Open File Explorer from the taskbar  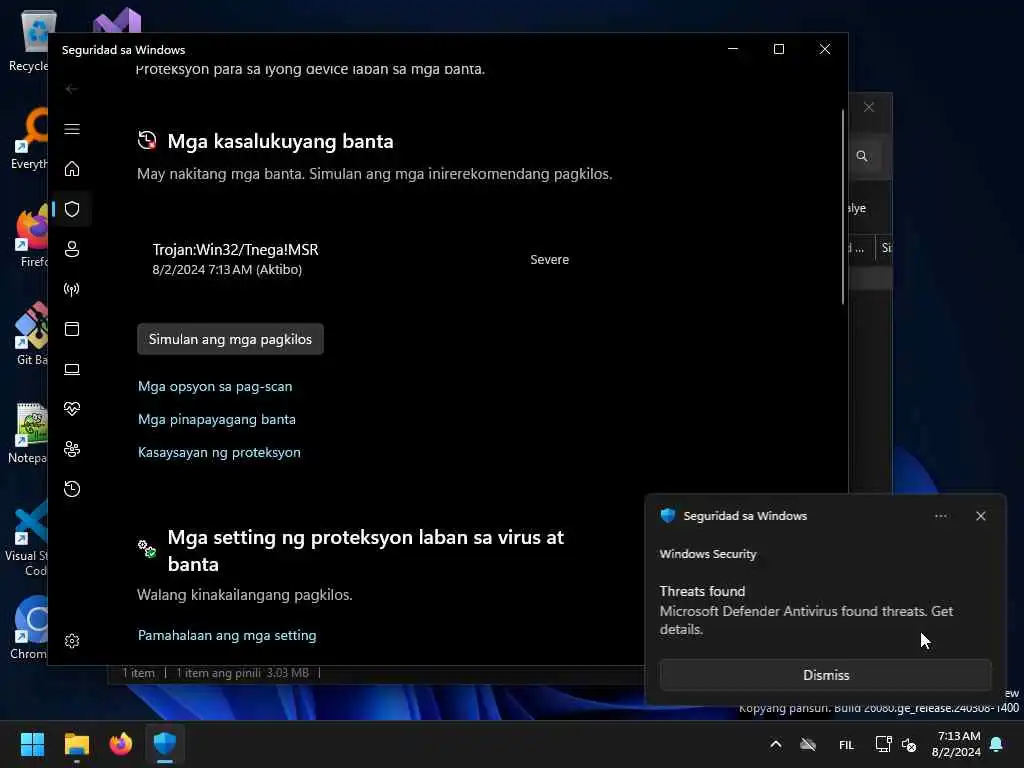pos(76,744)
